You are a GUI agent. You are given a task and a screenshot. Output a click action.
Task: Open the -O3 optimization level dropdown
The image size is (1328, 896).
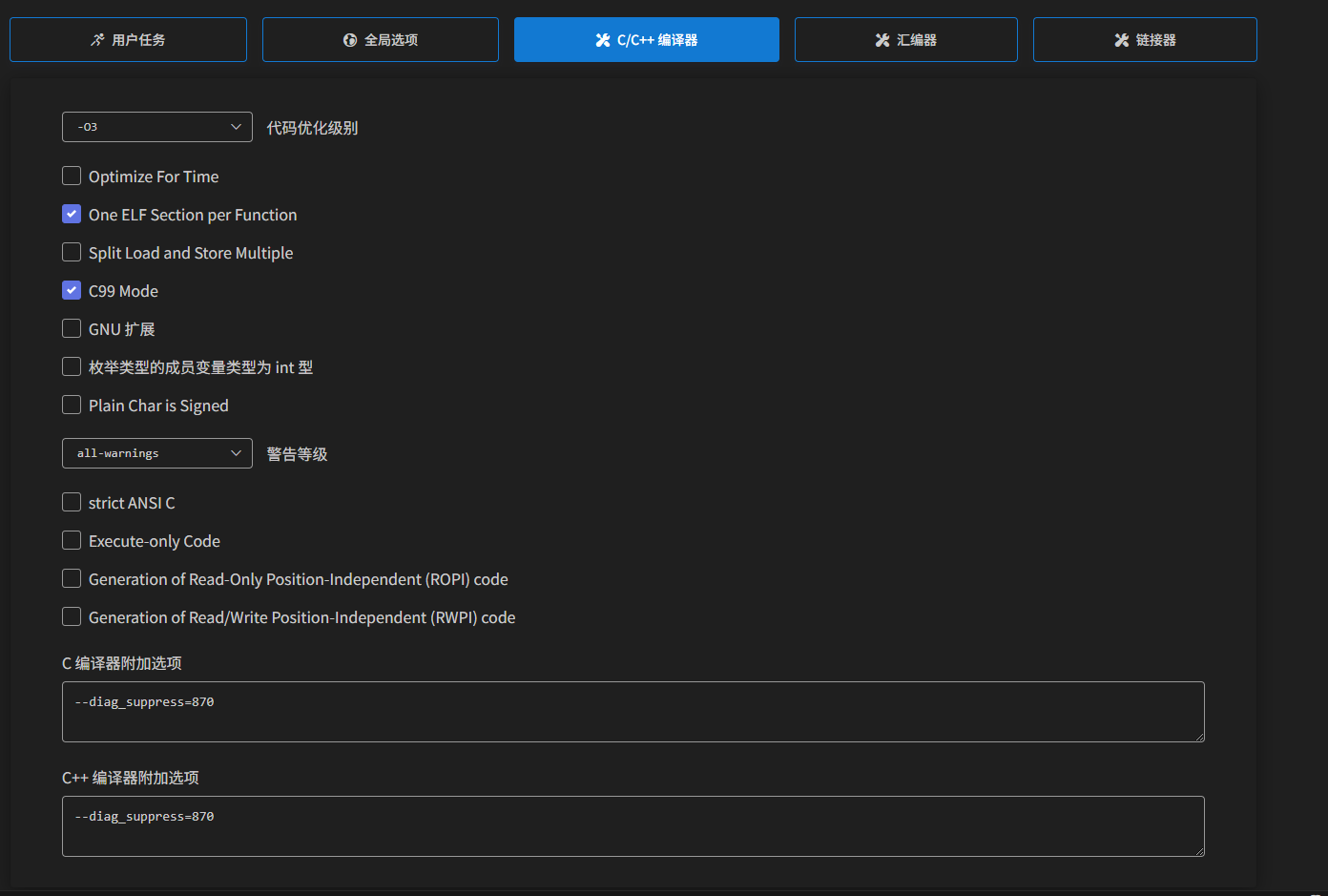pos(157,127)
